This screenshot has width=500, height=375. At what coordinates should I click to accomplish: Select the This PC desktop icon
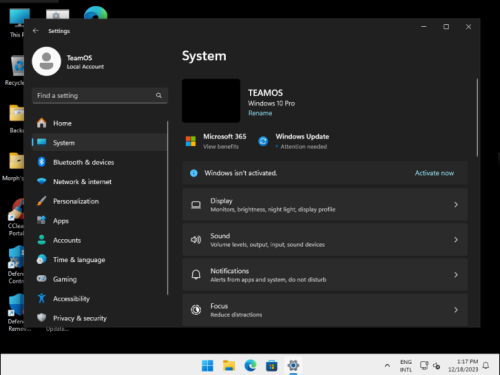click(16, 23)
